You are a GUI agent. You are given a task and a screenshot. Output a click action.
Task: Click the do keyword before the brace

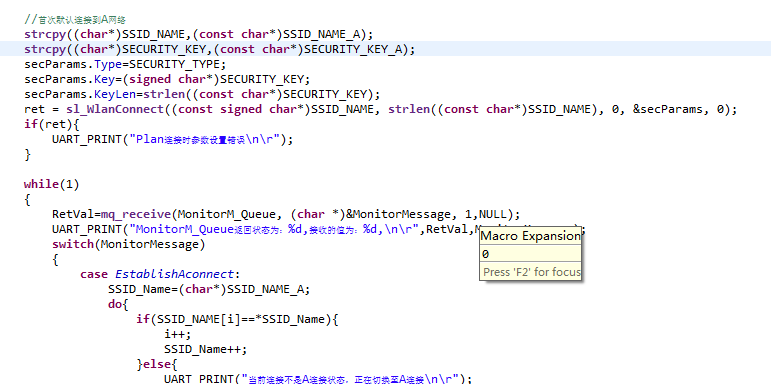point(115,304)
